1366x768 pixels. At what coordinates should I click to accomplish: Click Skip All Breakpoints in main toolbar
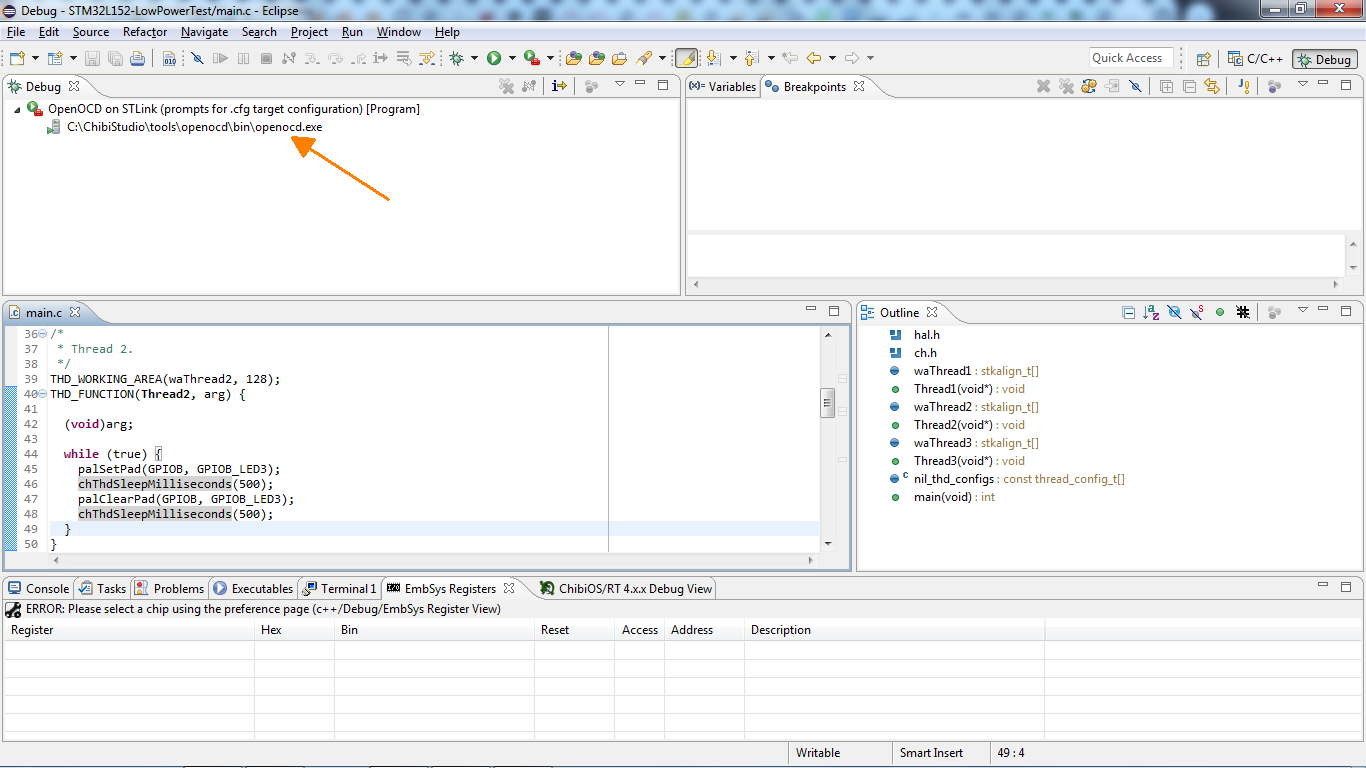[197, 59]
